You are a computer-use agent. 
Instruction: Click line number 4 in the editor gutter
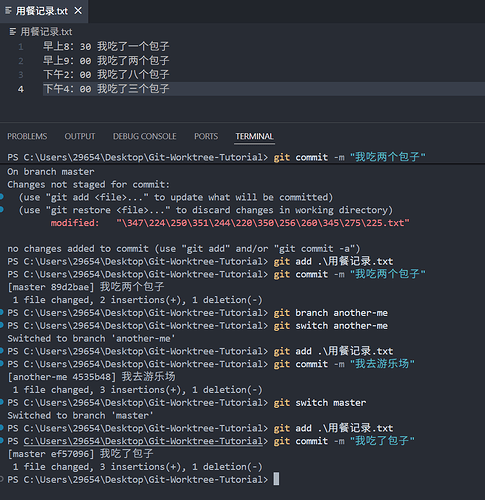tap(21, 89)
